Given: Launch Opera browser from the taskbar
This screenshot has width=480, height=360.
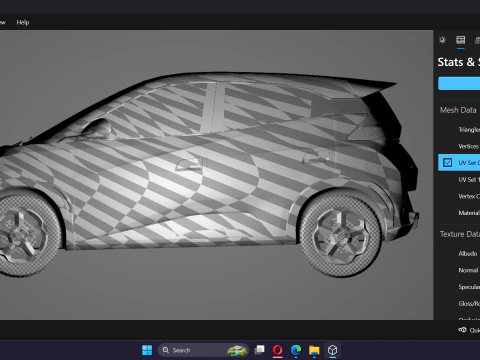Looking at the screenshot, I should [277, 350].
